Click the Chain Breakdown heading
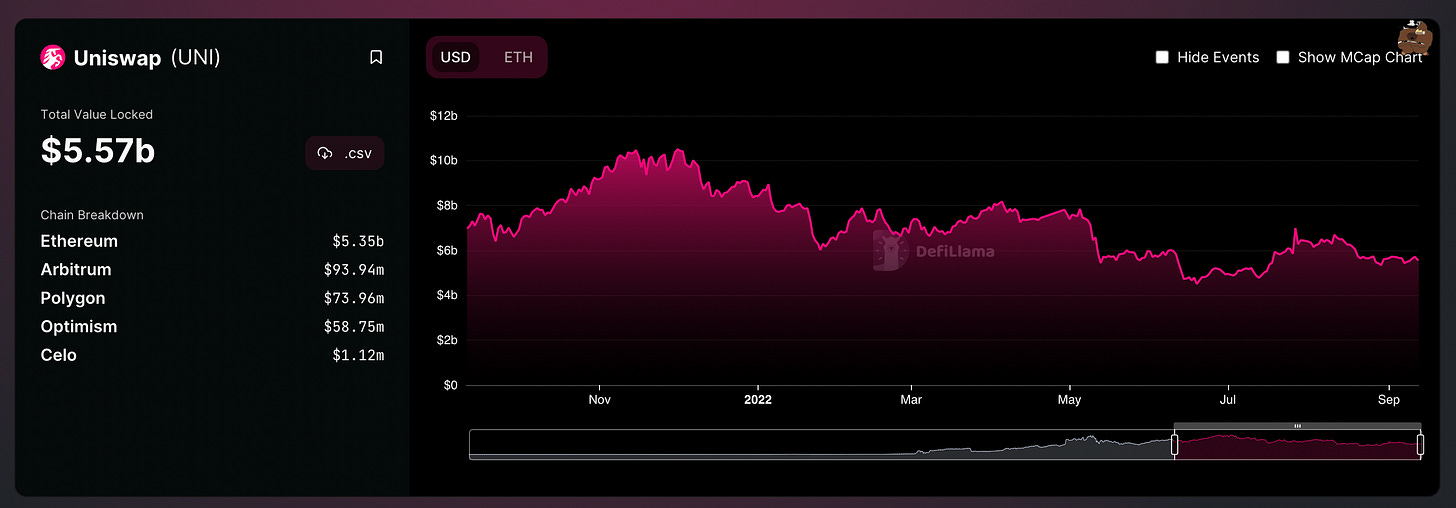The width and height of the screenshot is (1456, 508). [x=92, y=215]
